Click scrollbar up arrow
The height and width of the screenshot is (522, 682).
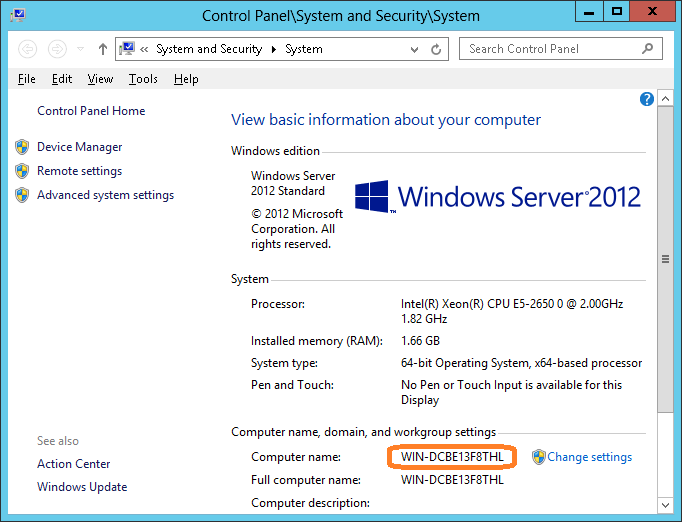click(x=665, y=99)
